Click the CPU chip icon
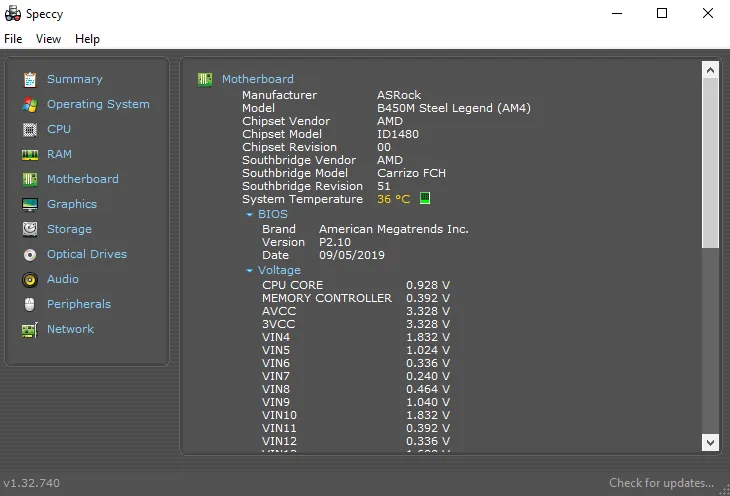The width and height of the screenshot is (730, 496). pos(30,129)
